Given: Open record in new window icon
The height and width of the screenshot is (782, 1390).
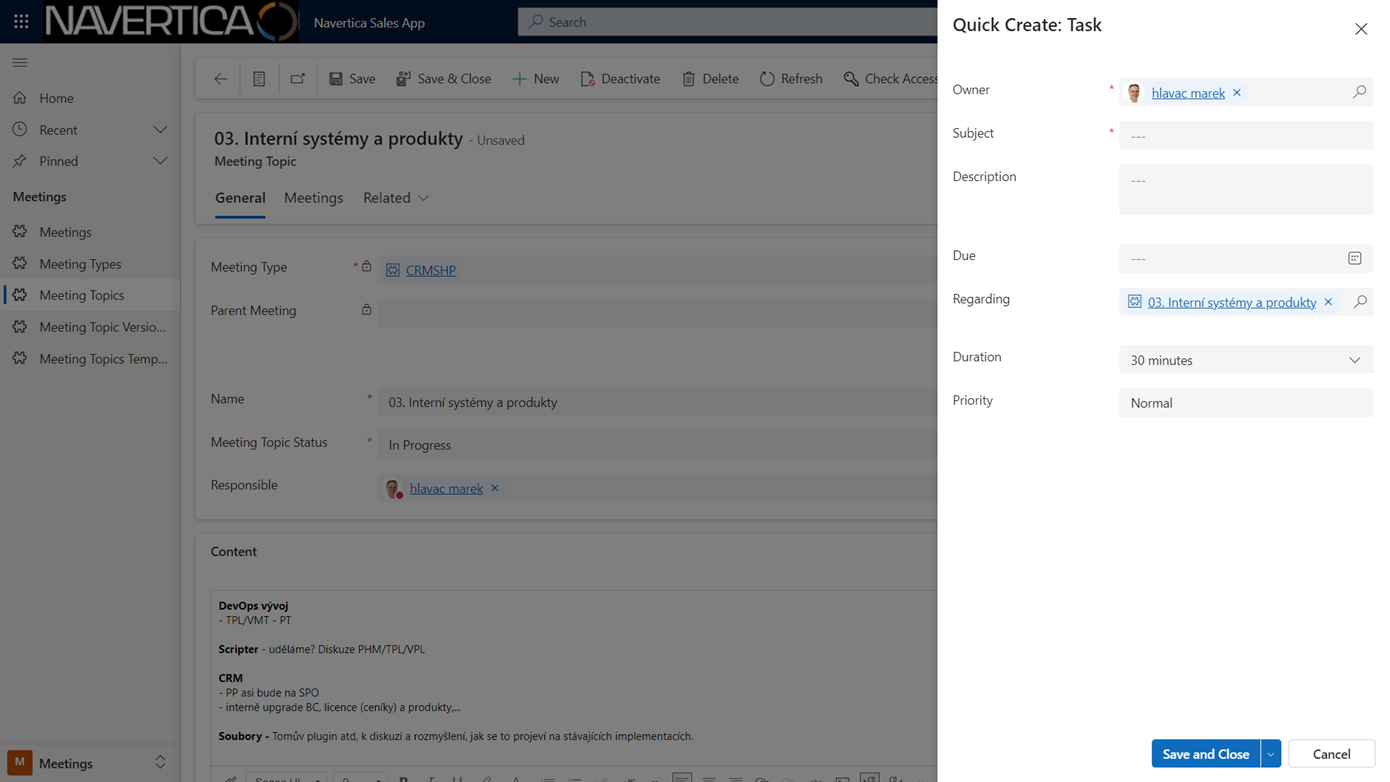Looking at the screenshot, I should point(297,79).
